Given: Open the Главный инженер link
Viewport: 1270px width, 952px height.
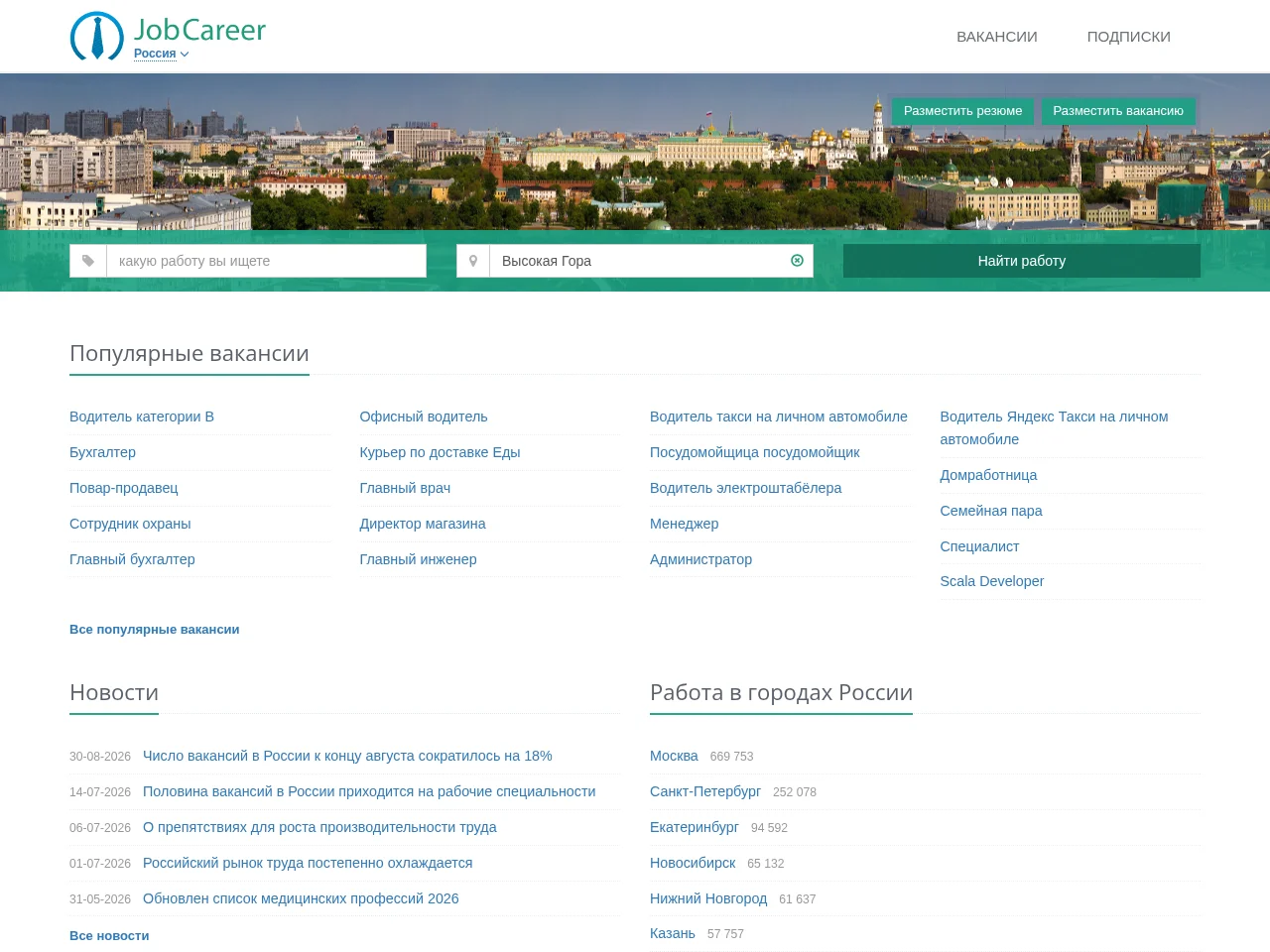Looking at the screenshot, I should point(418,559).
